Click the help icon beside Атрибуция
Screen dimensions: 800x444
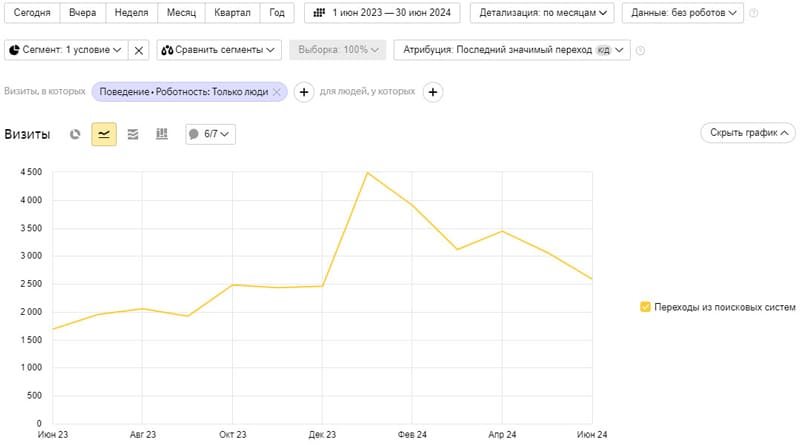point(640,50)
